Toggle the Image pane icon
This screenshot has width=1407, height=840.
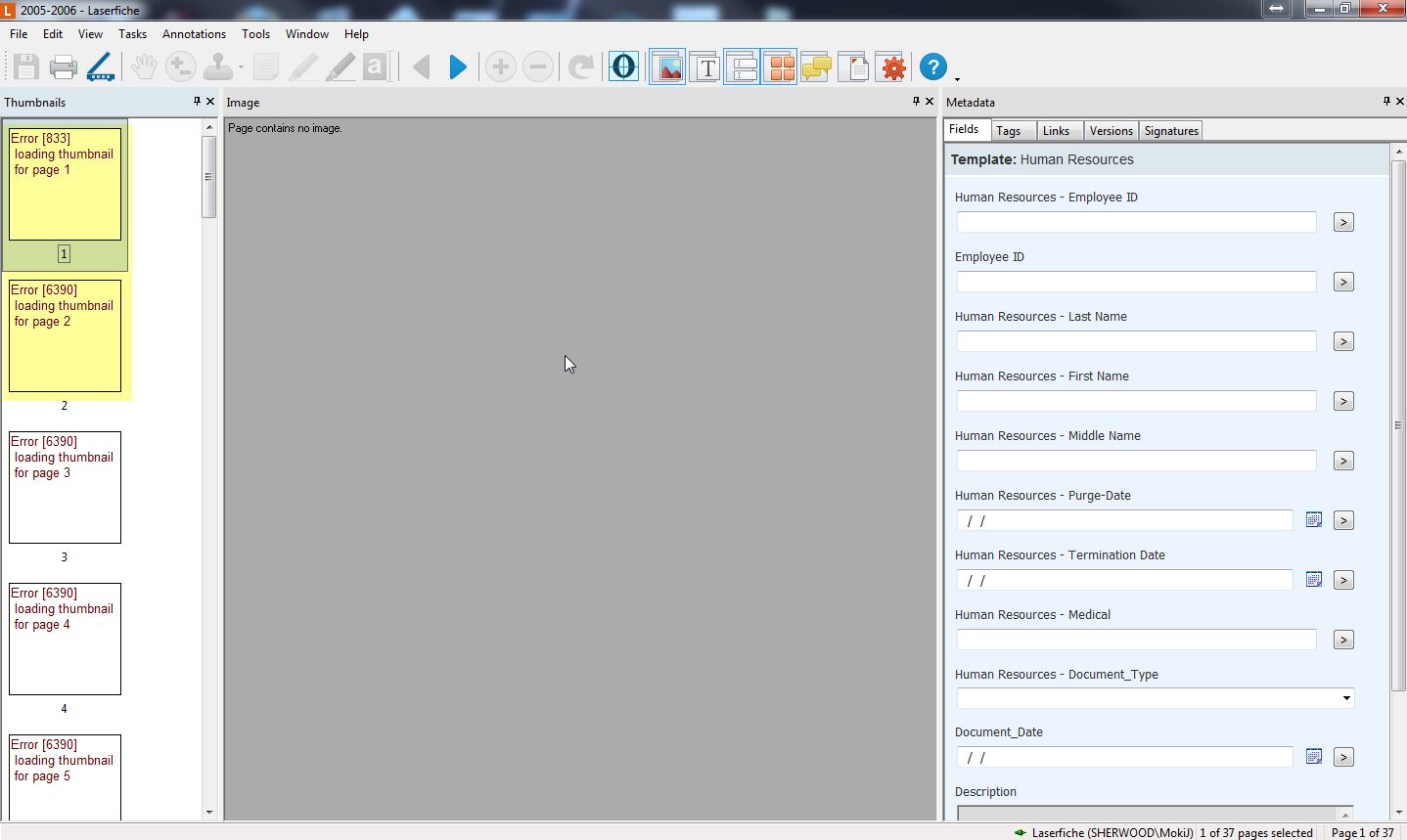click(x=667, y=66)
